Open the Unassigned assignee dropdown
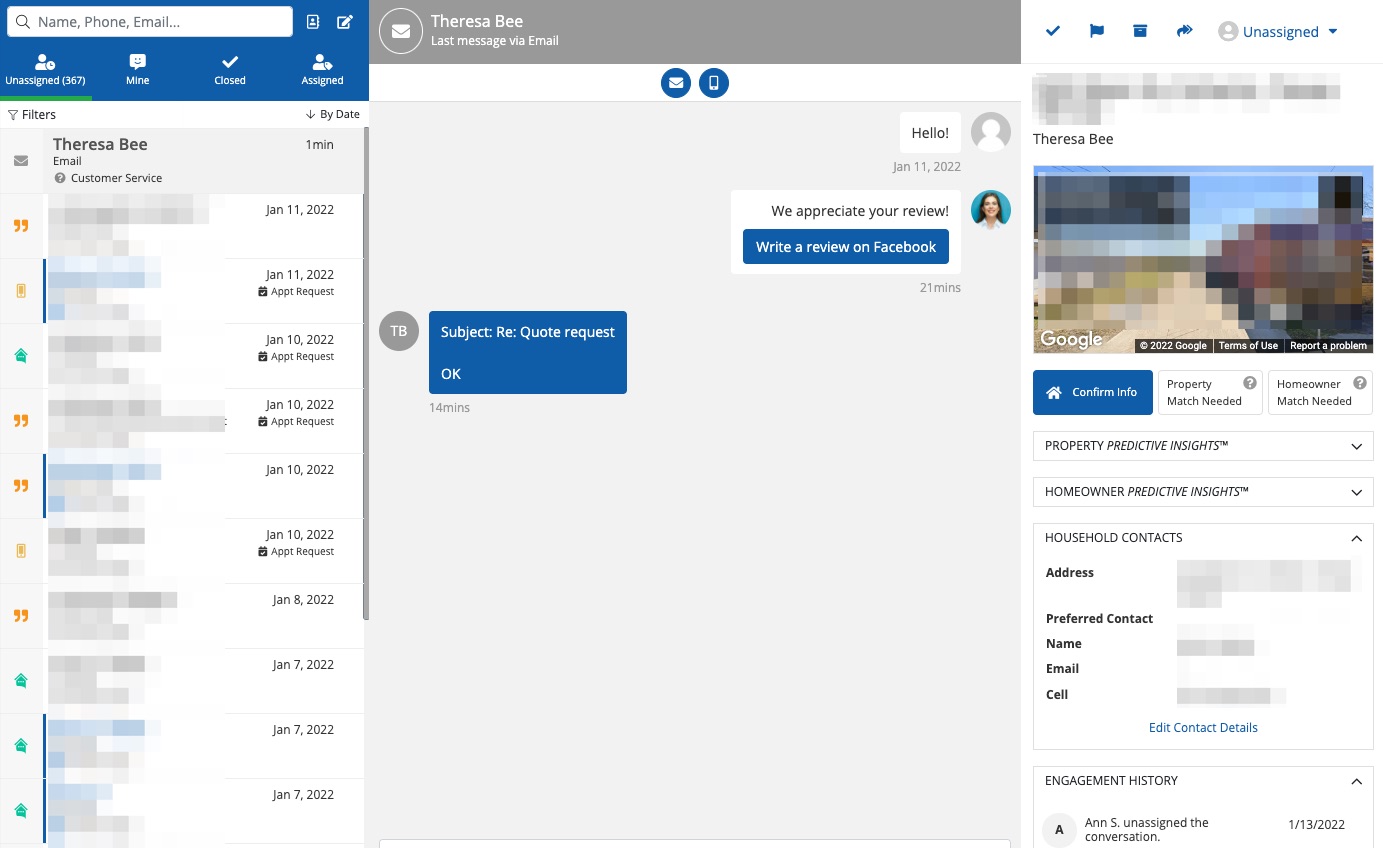Image resolution: width=1383 pixels, height=848 pixels. tap(1278, 32)
